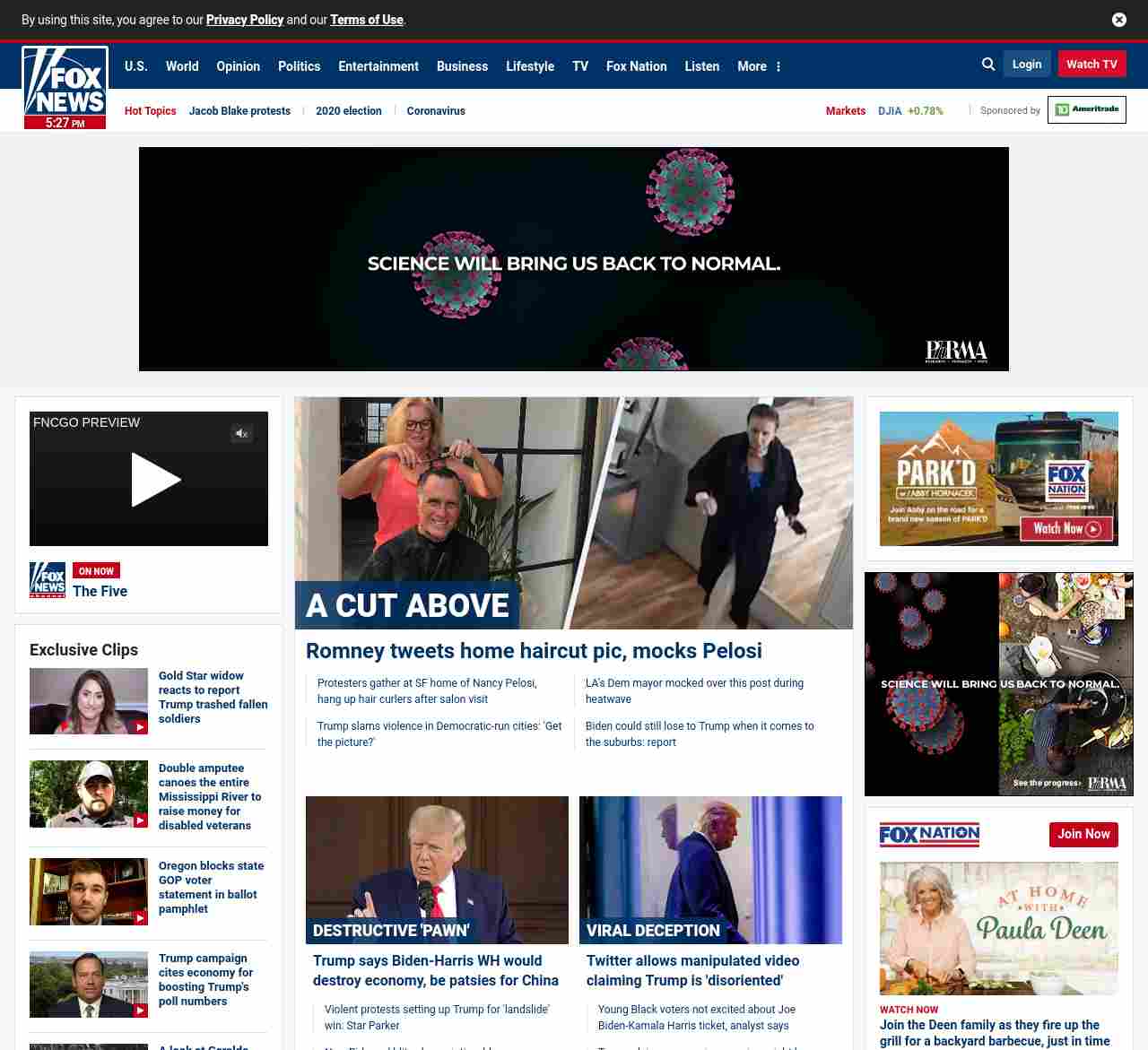Go to the Entertainment section
Screen dimensions: 1148x1050
click(x=378, y=66)
